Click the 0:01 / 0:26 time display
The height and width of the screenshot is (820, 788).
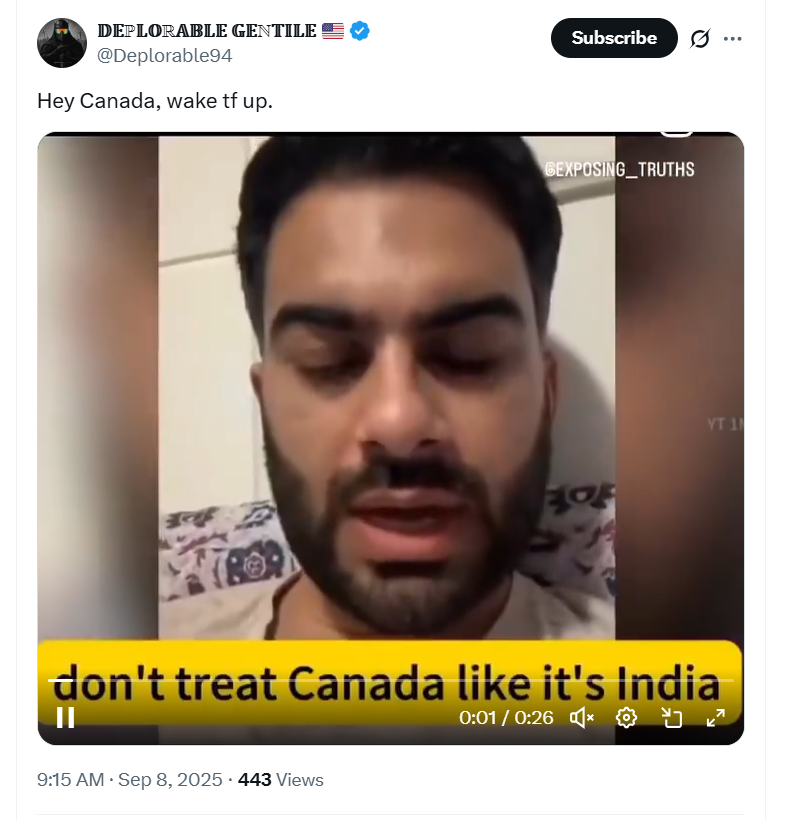506,718
